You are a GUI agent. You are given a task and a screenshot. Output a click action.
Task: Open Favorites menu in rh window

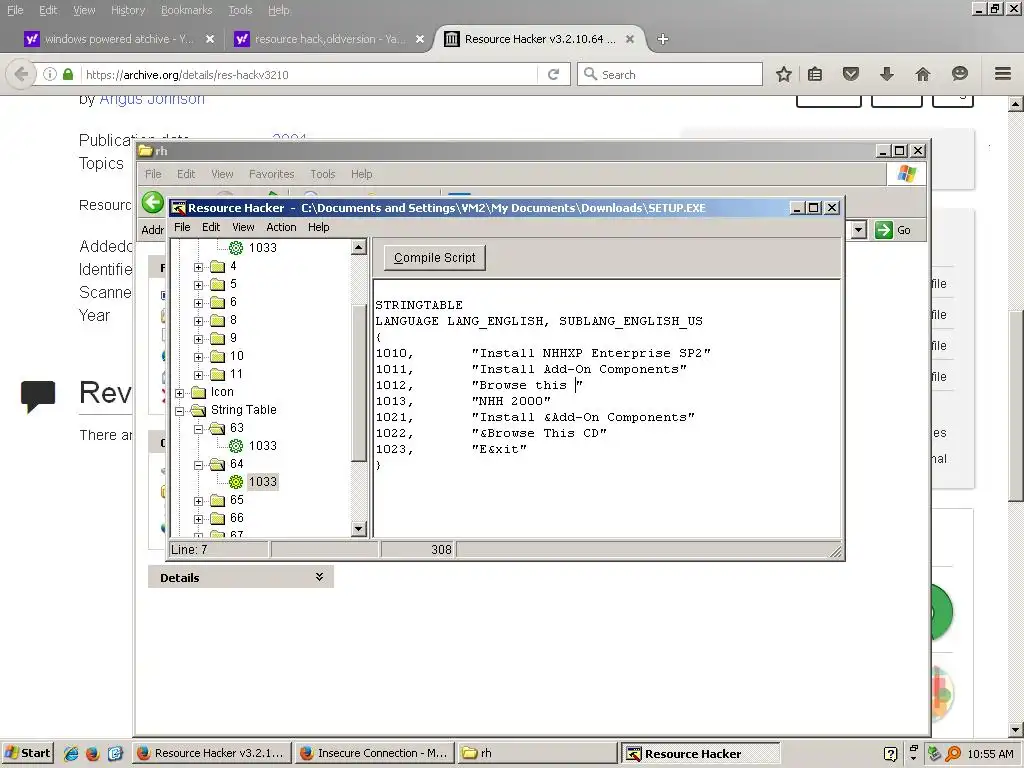[x=272, y=174]
